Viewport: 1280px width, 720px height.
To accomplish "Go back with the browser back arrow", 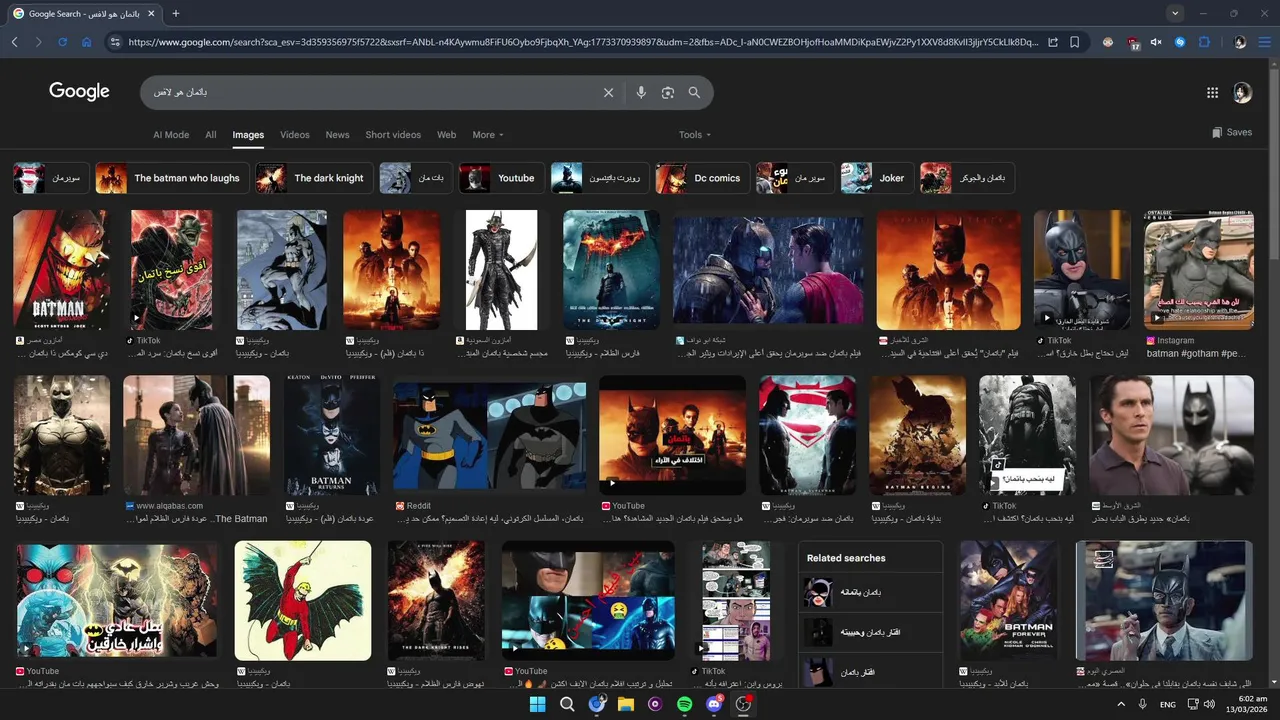I will (x=15, y=42).
